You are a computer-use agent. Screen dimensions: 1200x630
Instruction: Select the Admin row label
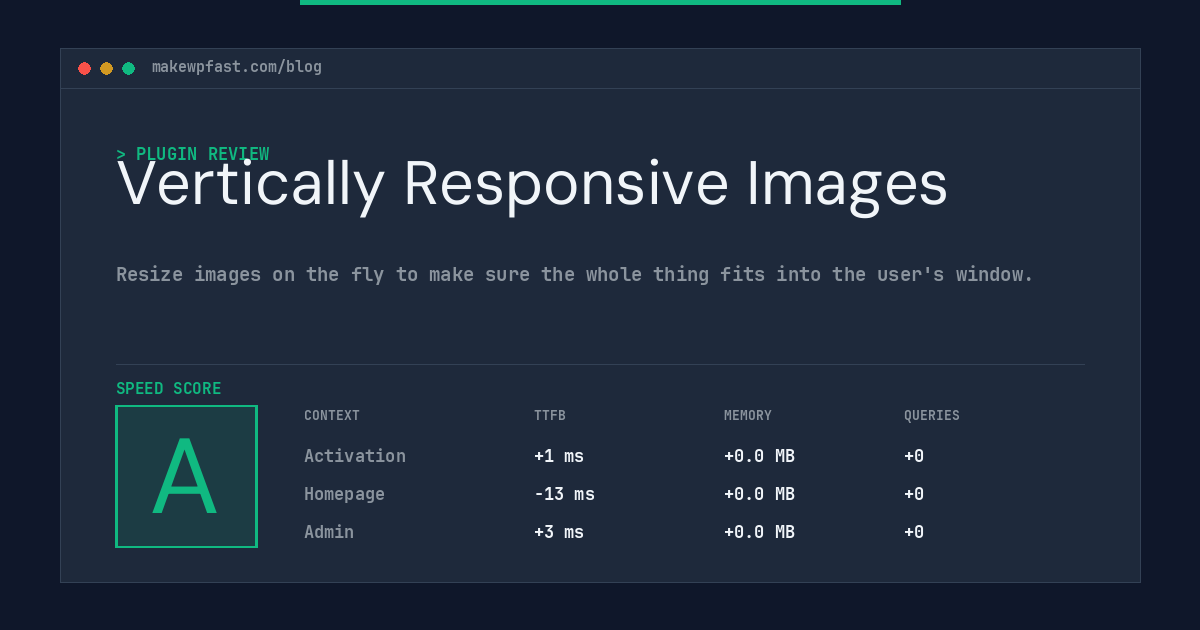[329, 532]
